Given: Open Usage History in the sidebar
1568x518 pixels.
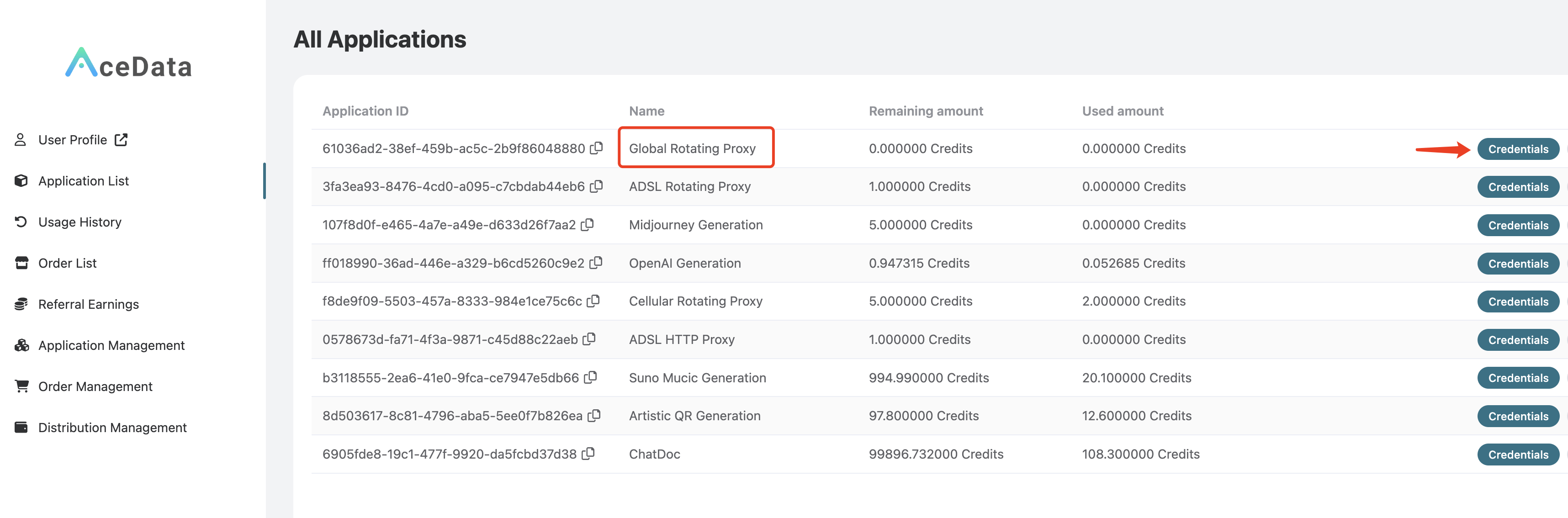Looking at the screenshot, I should pyautogui.click(x=79, y=222).
